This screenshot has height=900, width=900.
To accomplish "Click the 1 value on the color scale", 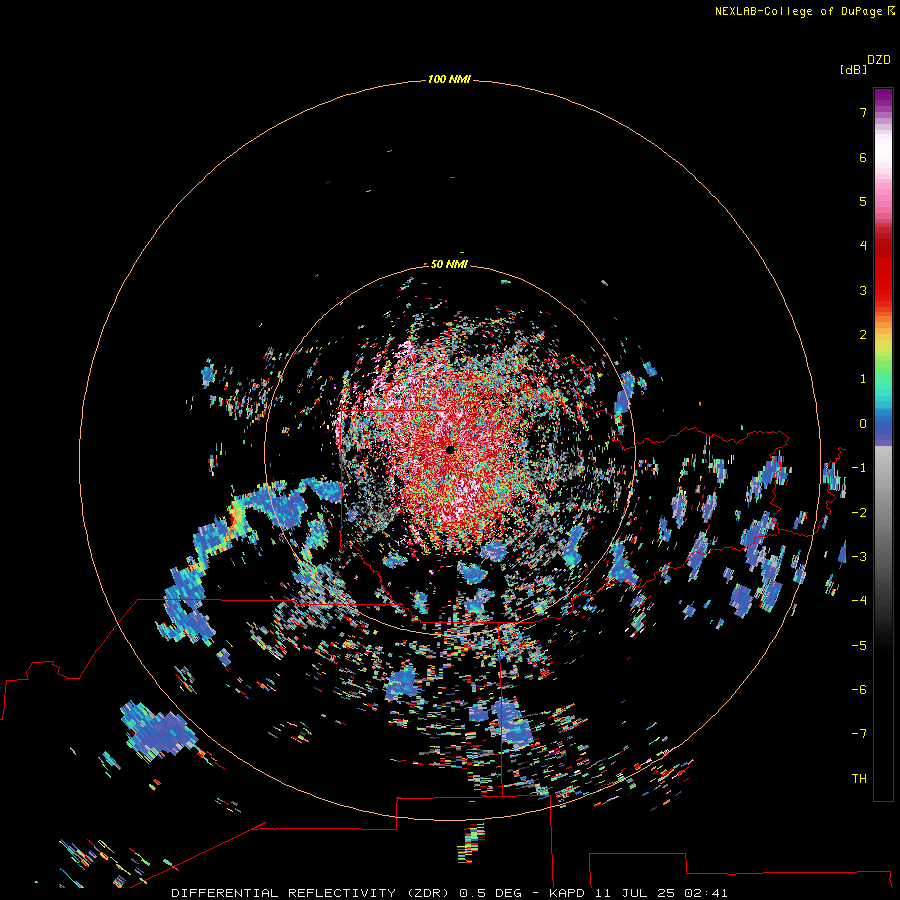I will (863, 379).
